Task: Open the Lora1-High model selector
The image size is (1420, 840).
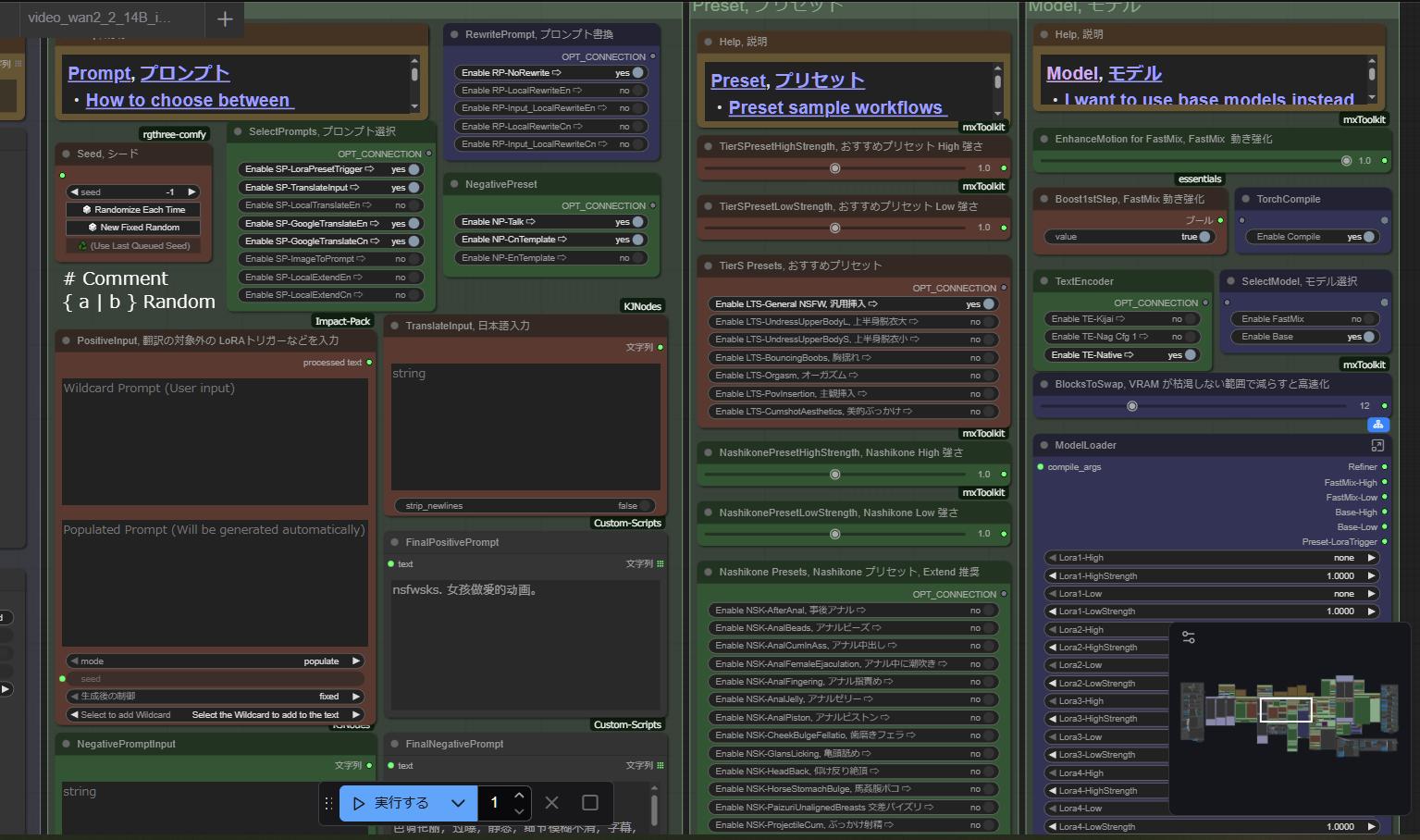Action: click(x=1212, y=558)
